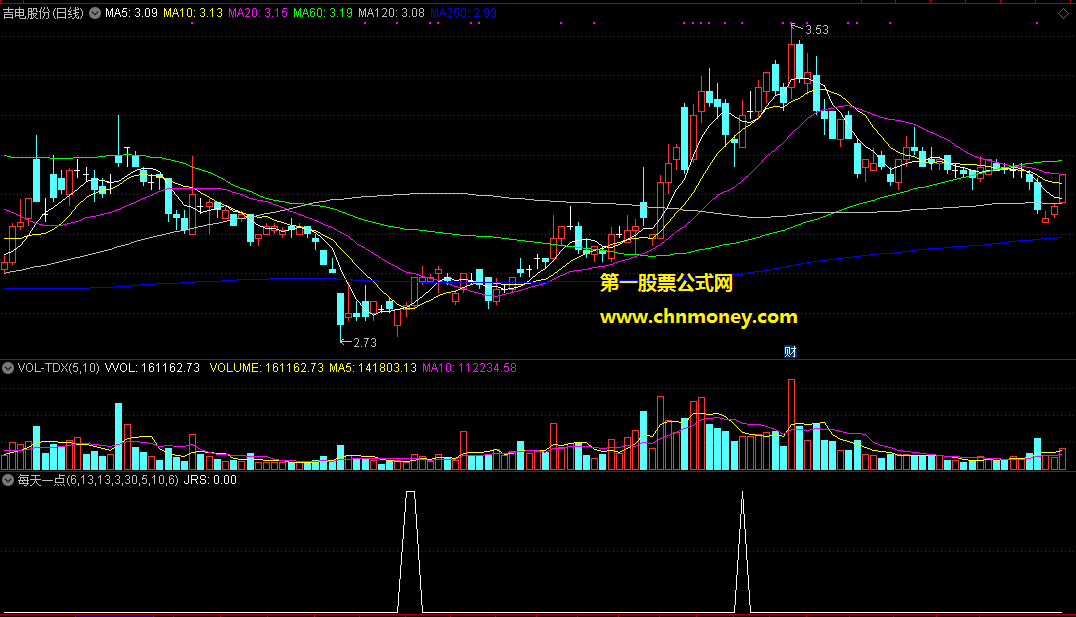Select the MA10: 3.13 label

(x=193, y=13)
